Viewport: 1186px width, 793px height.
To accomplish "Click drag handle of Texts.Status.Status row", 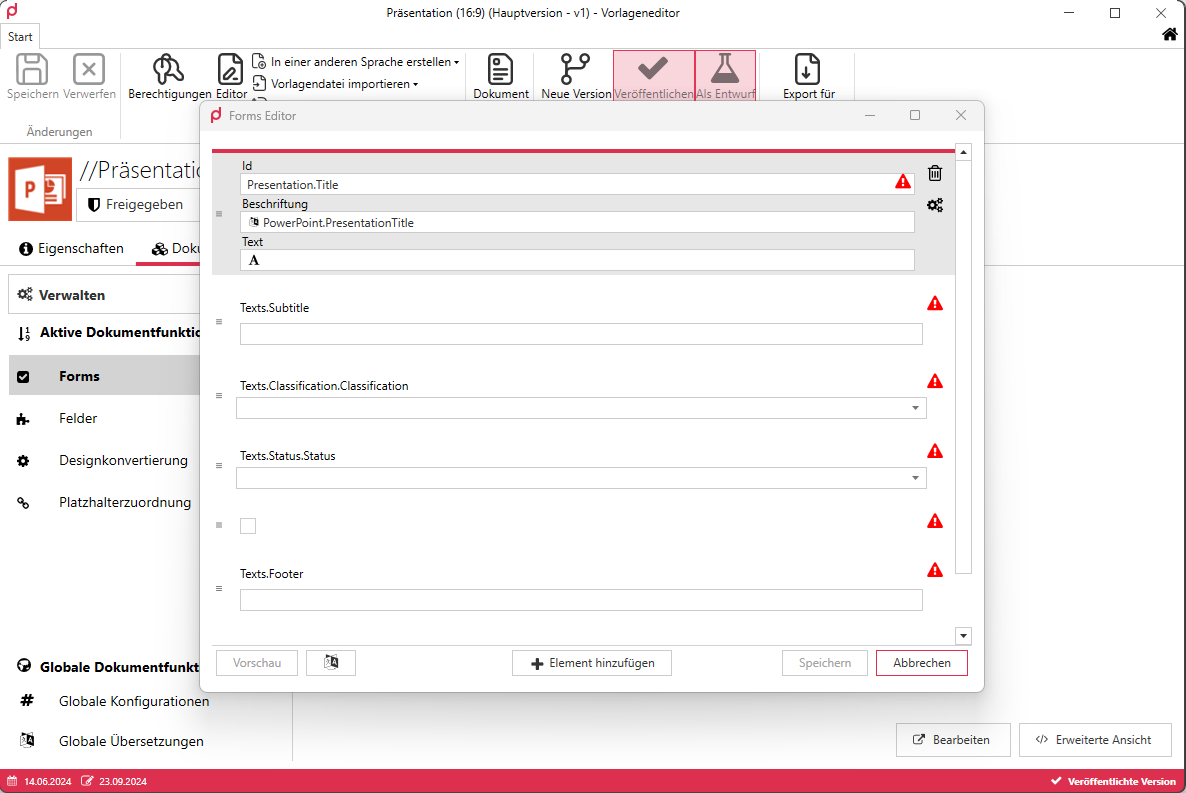I will pos(219,465).
